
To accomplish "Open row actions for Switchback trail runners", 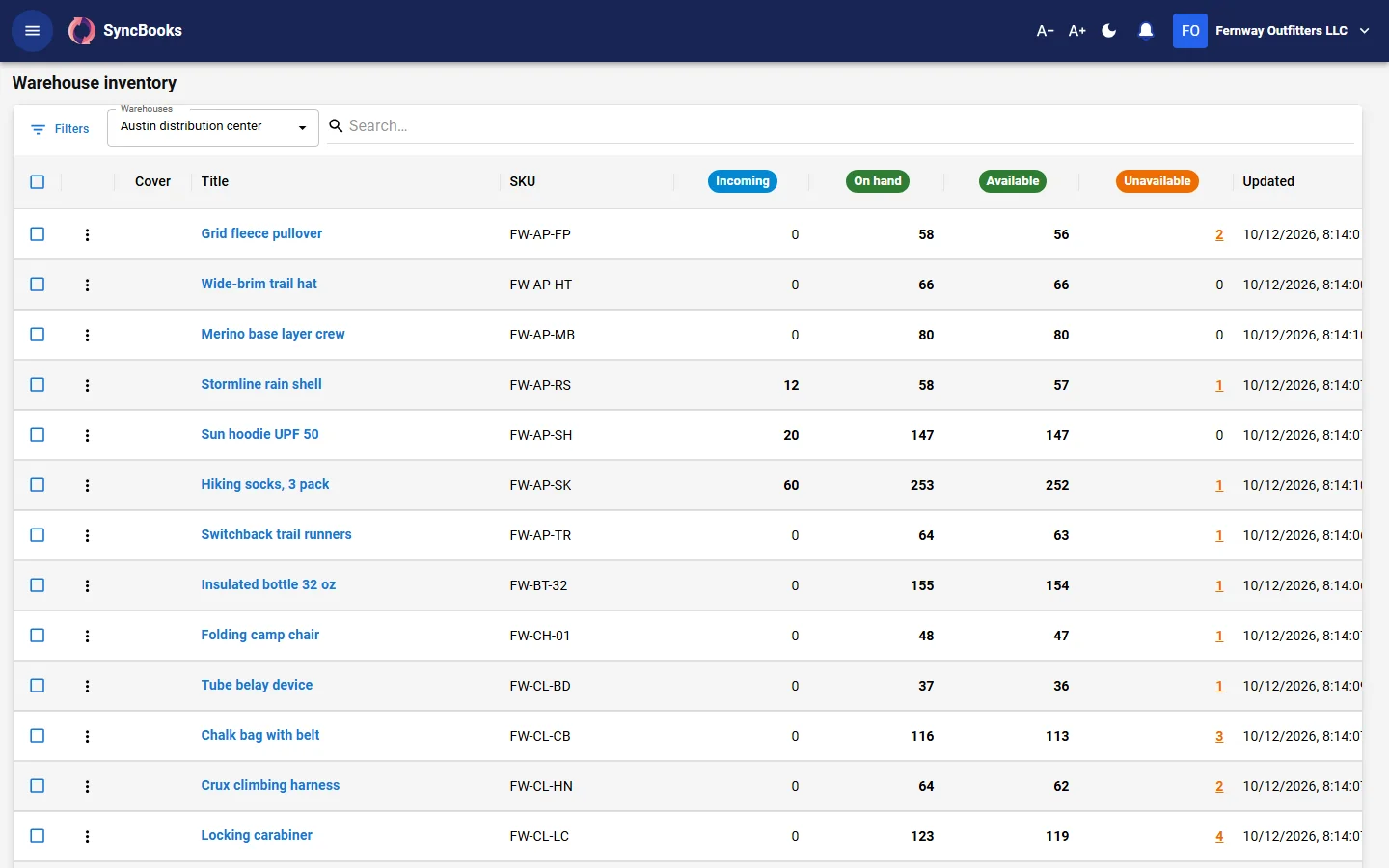I will 88,535.
